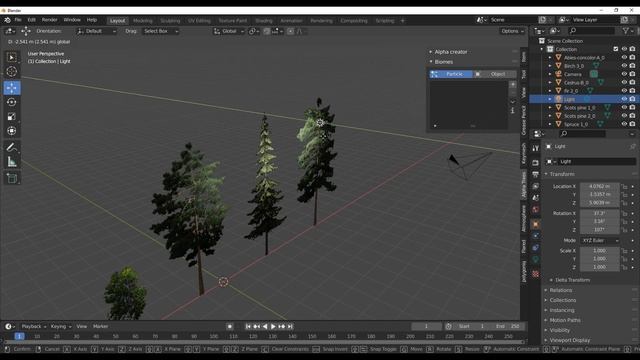
Task: Click the End frame 250 field
Action: pyautogui.click(x=508, y=327)
